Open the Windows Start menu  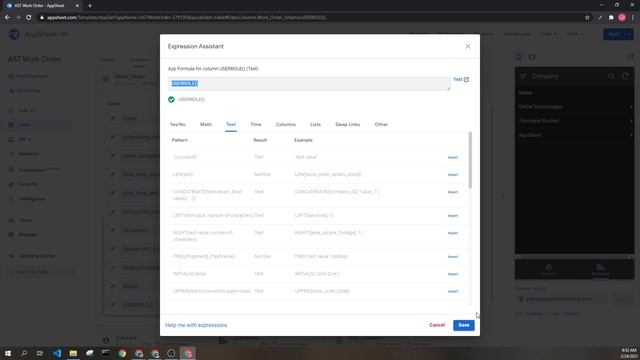[7, 353]
